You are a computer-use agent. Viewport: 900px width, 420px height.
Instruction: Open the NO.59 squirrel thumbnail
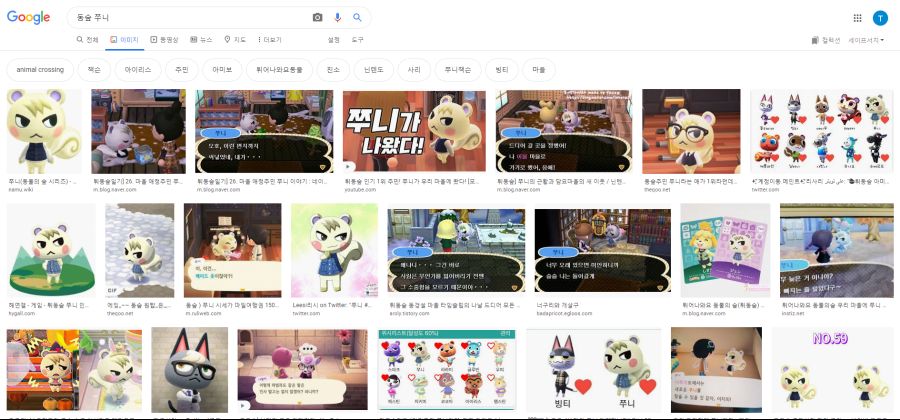832,370
